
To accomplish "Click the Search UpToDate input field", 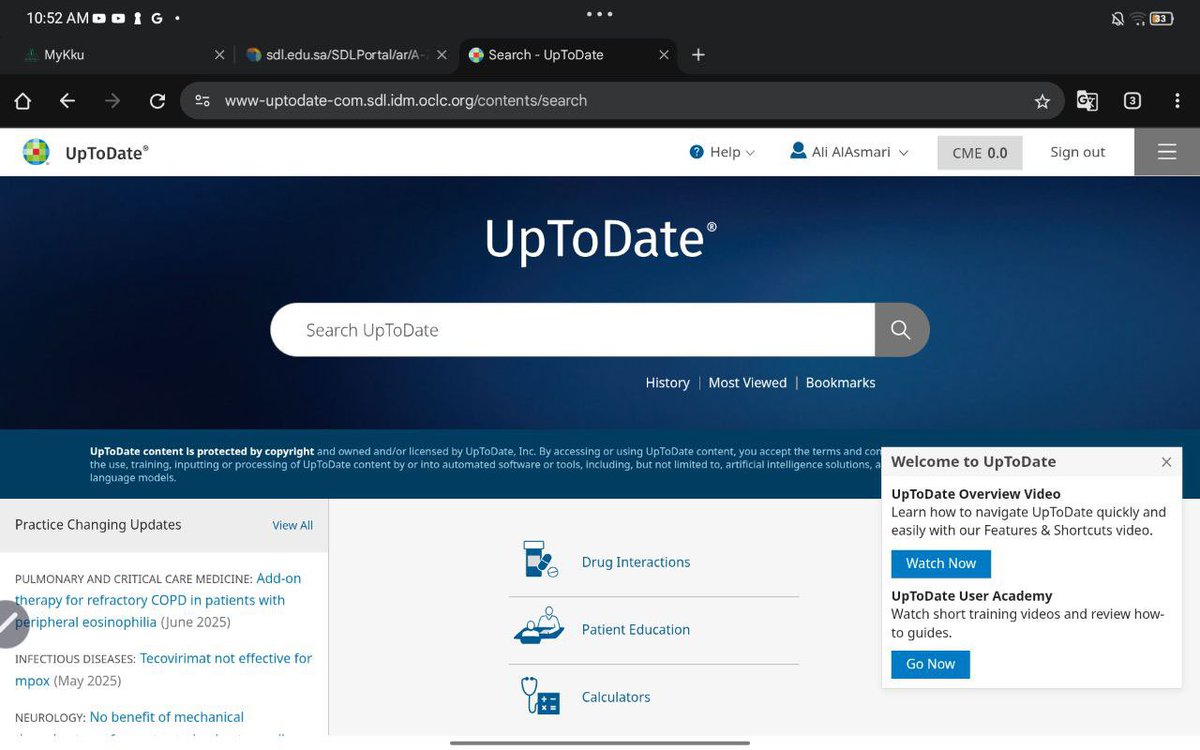I will point(573,330).
